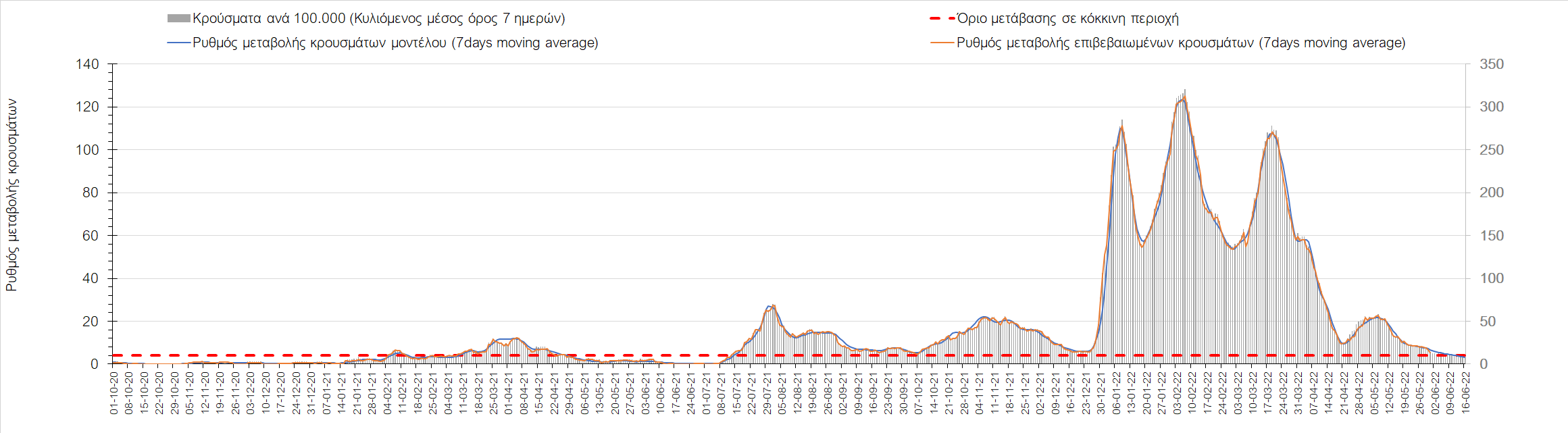Click the 06-01-22 date label

click(x=1116, y=393)
